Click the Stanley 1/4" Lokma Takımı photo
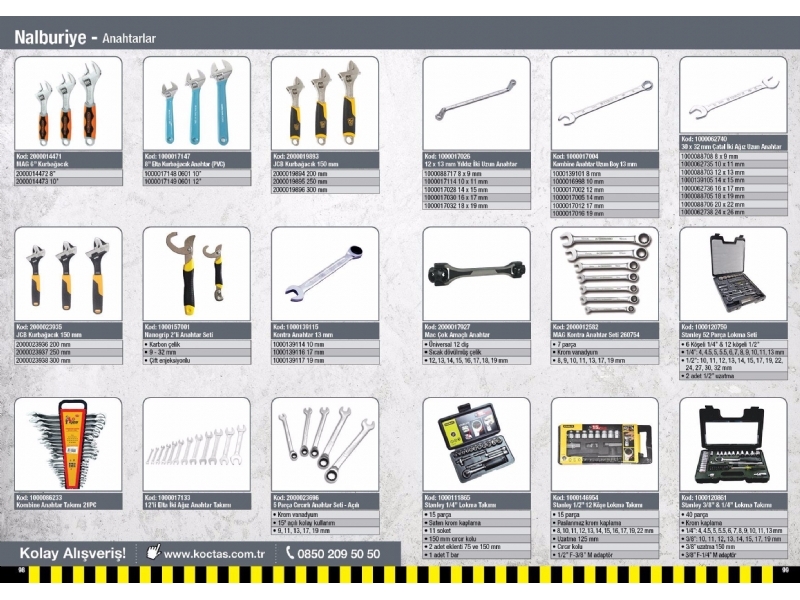This screenshot has width=800, height=600. (475, 443)
